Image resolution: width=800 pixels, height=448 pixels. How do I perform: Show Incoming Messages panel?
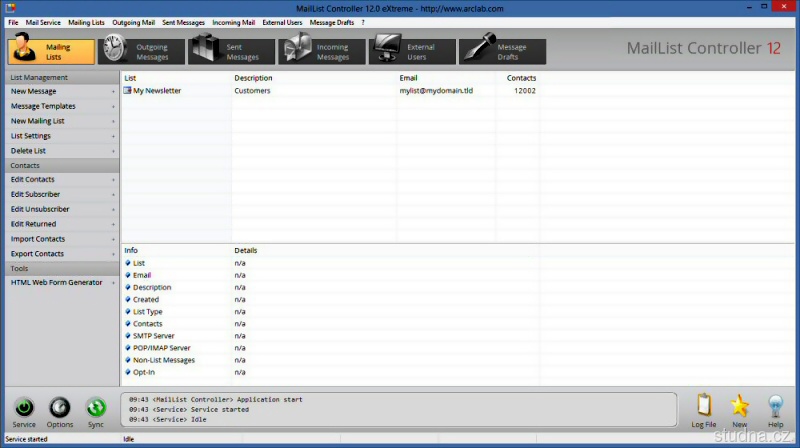[x=322, y=52]
